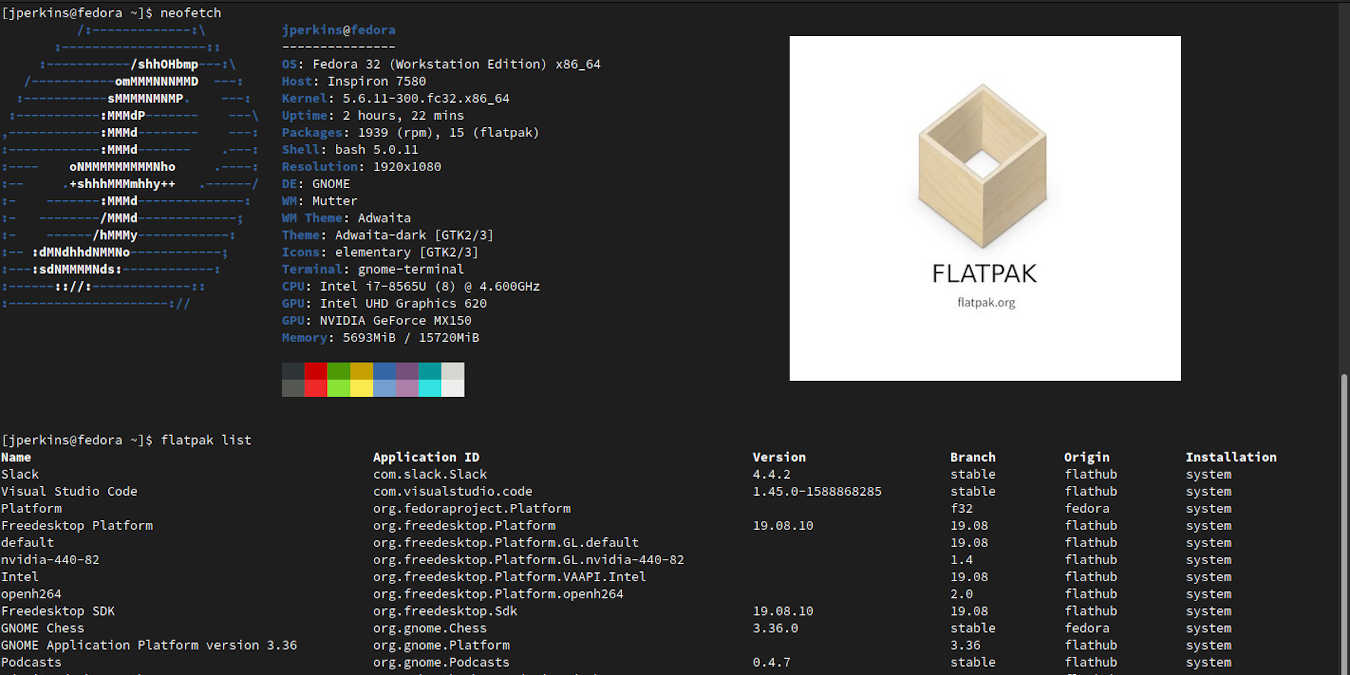Select the Podcasts application row
Viewport: 1350px width, 675px height.
pos(31,661)
